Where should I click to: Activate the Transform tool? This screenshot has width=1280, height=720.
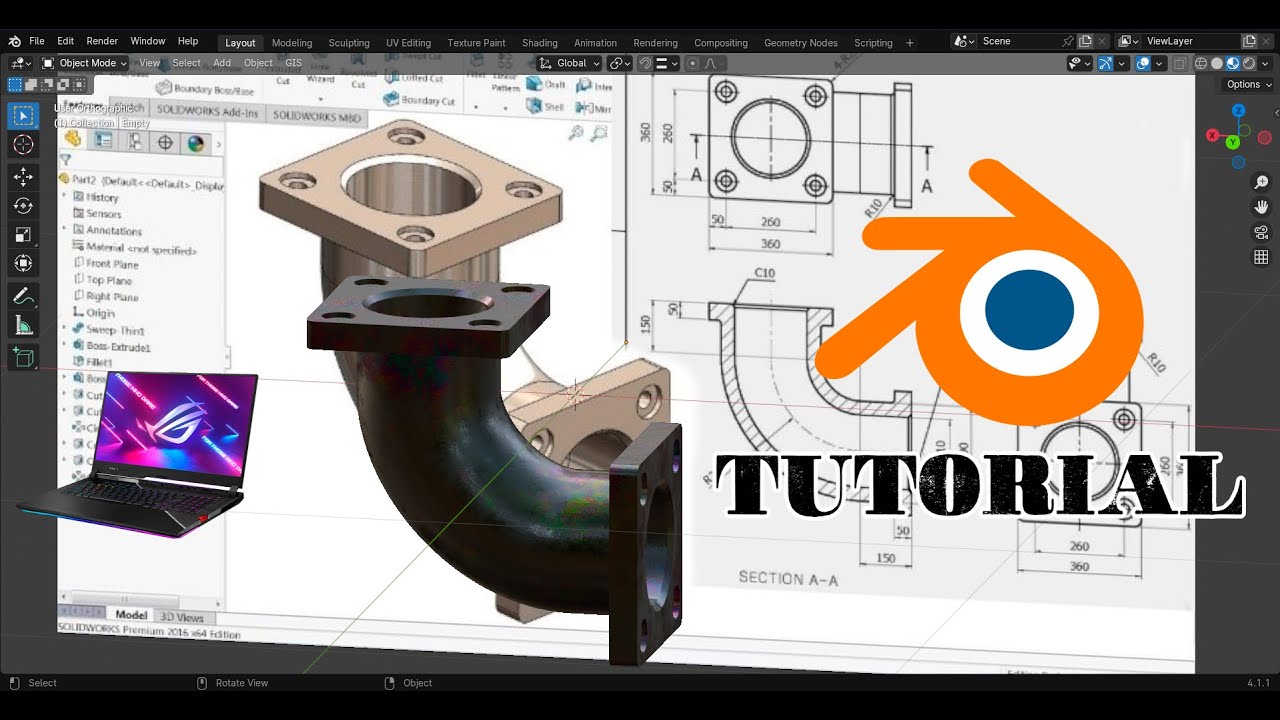tap(23, 264)
